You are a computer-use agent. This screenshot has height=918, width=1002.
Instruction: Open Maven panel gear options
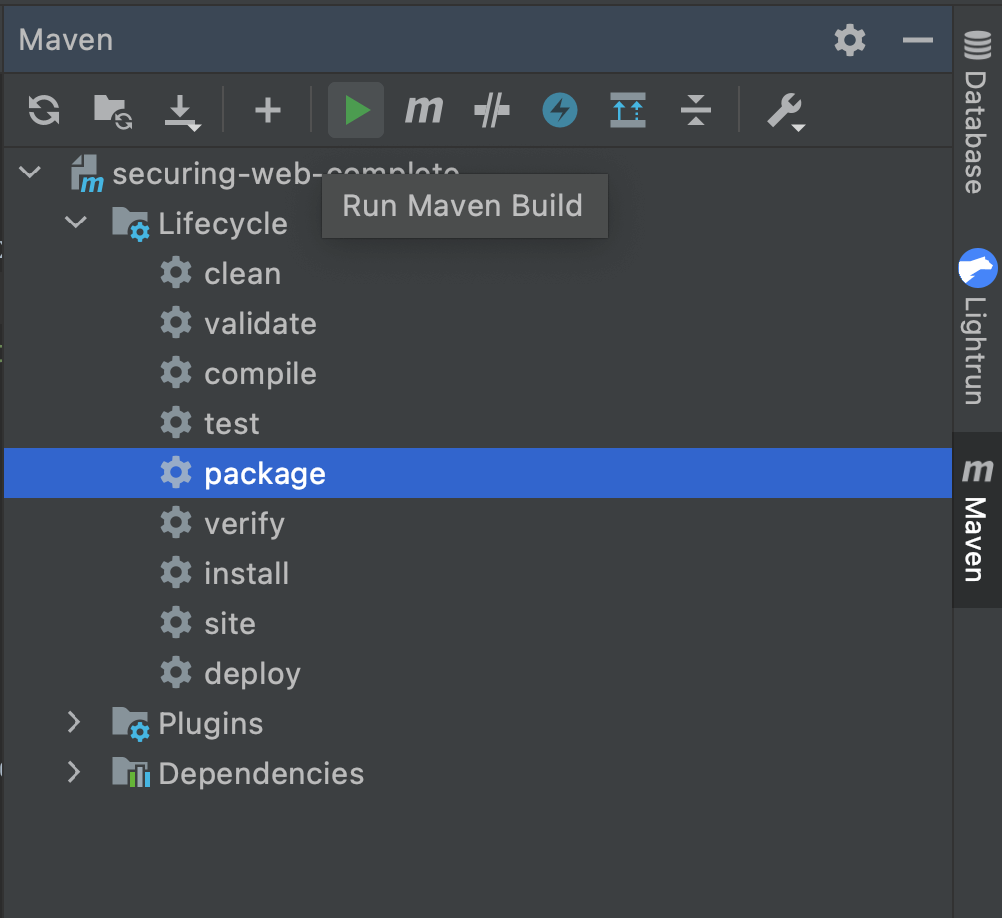coord(850,40)
